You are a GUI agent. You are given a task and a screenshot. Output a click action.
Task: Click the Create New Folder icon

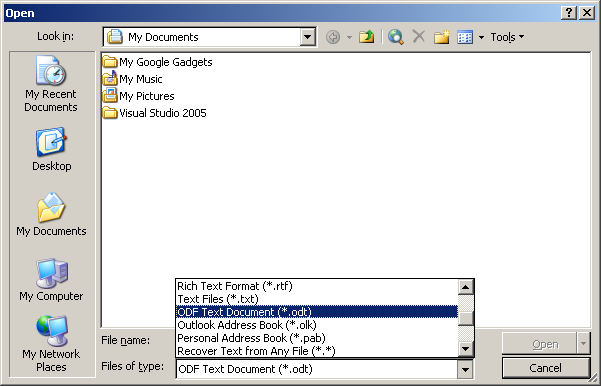click(441, 37)
